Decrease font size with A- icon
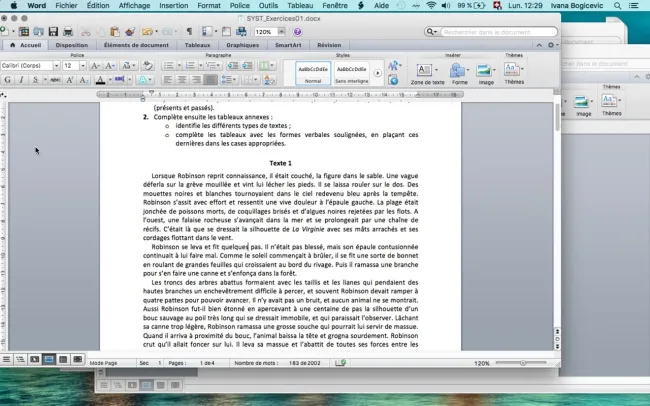 (110, 66)
